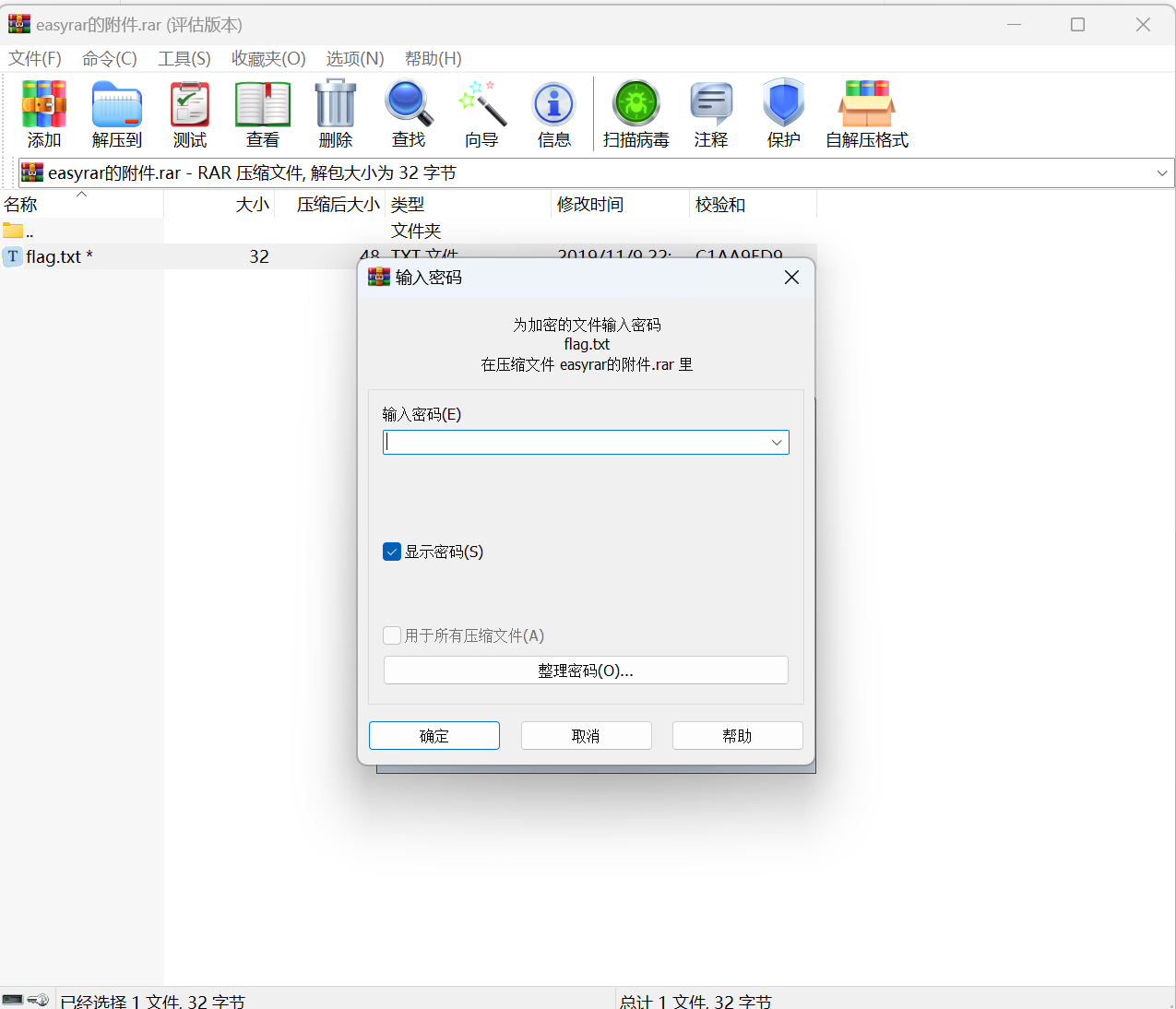The width and height of the screenshot is (1176, 1009).
Task: Click the archive icon in the address bar
Action: coord(32,172)
